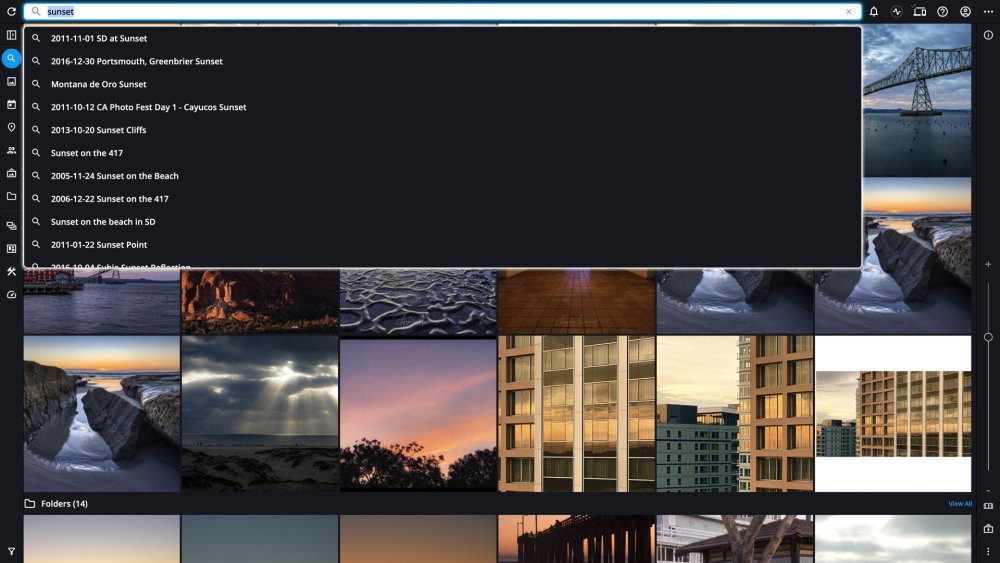Open the account profile icon

(966, 11)
